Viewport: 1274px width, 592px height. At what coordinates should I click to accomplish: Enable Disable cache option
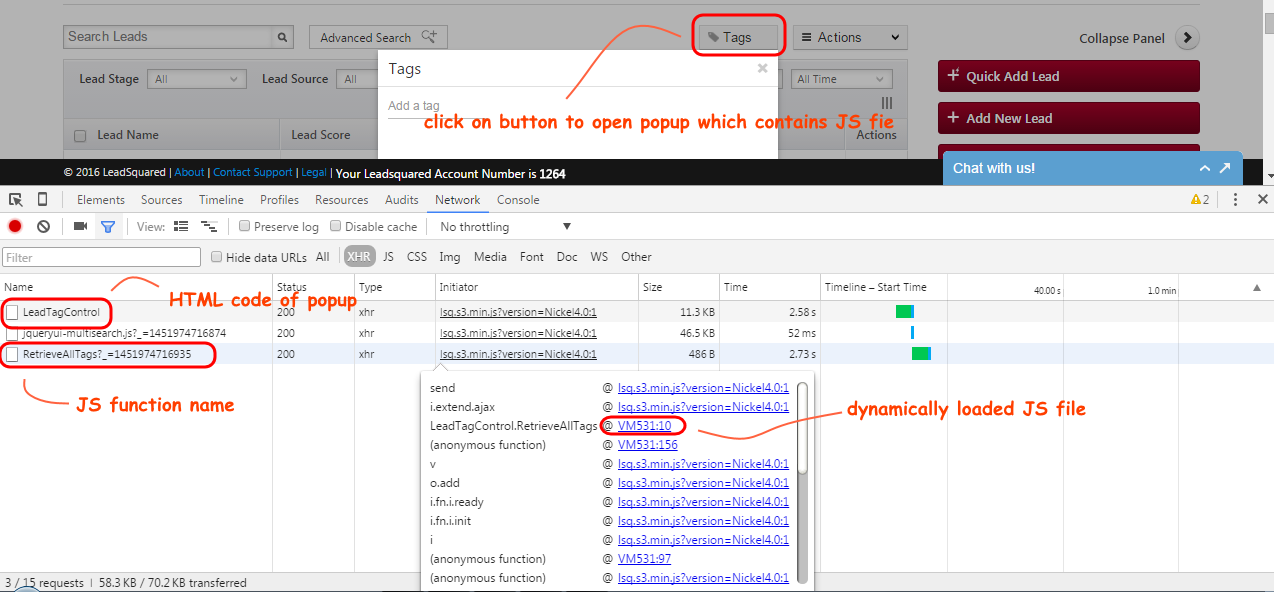click(x=335, y=226)
